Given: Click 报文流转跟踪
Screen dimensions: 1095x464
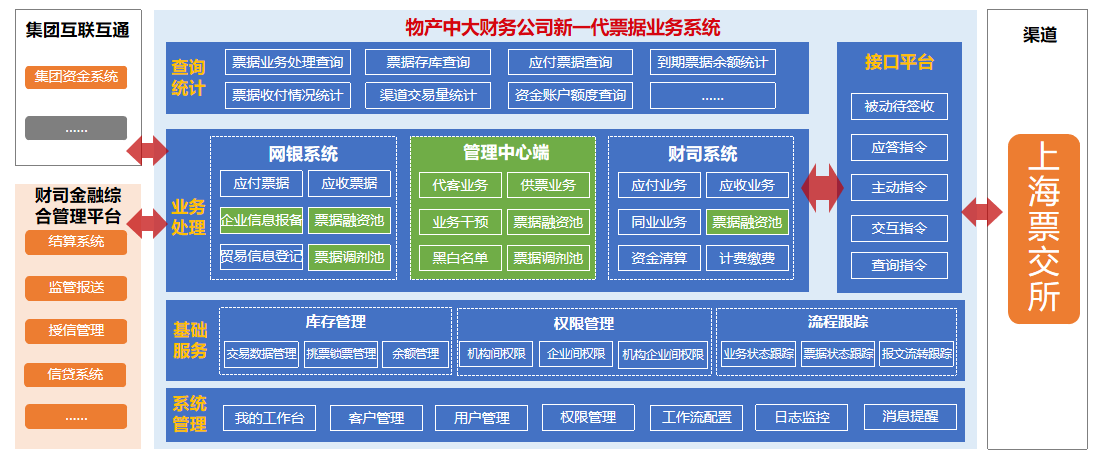Looking at the screenshot, I should [x=916, y=354].
